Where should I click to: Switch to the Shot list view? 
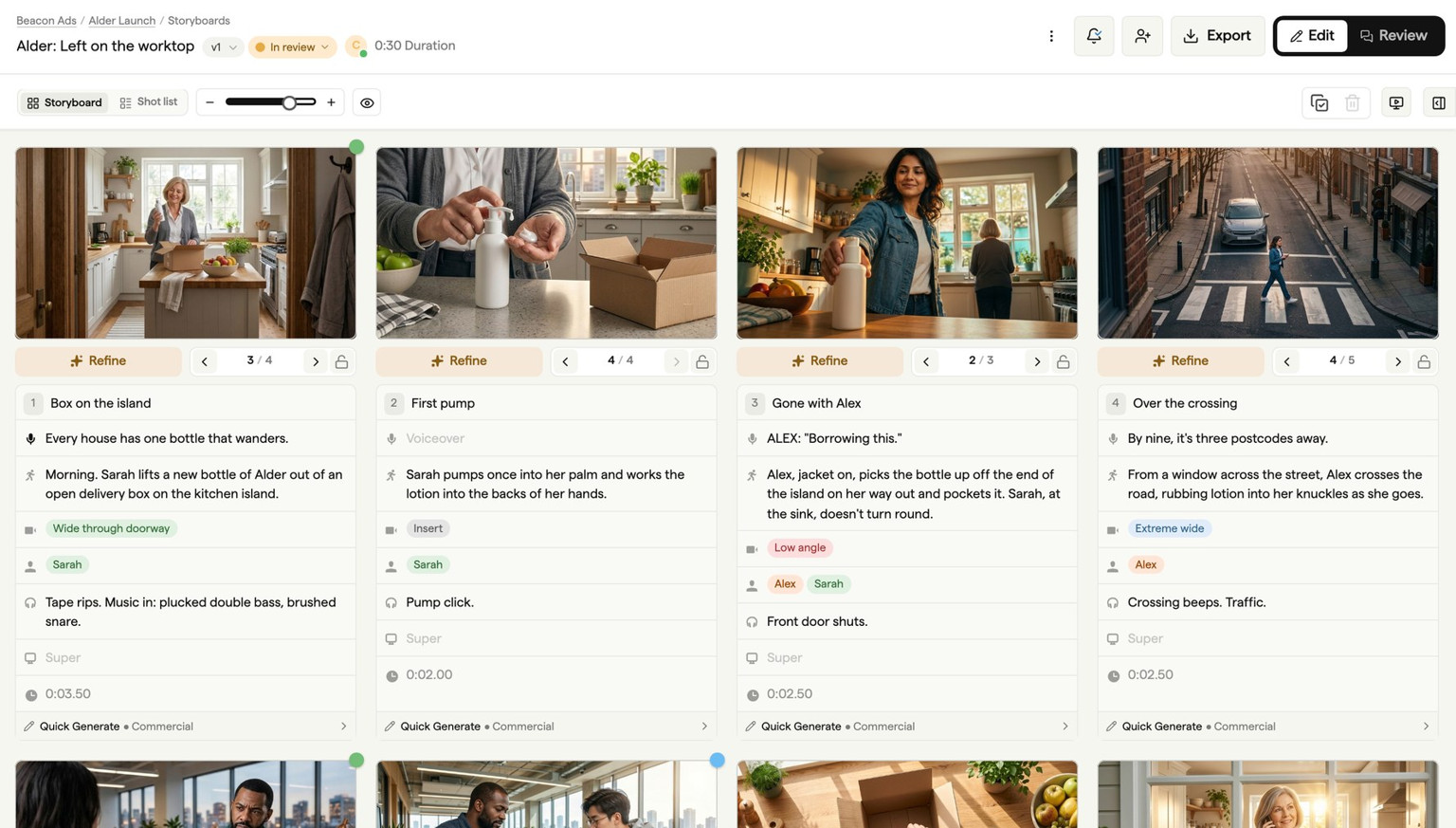[149, 102]
